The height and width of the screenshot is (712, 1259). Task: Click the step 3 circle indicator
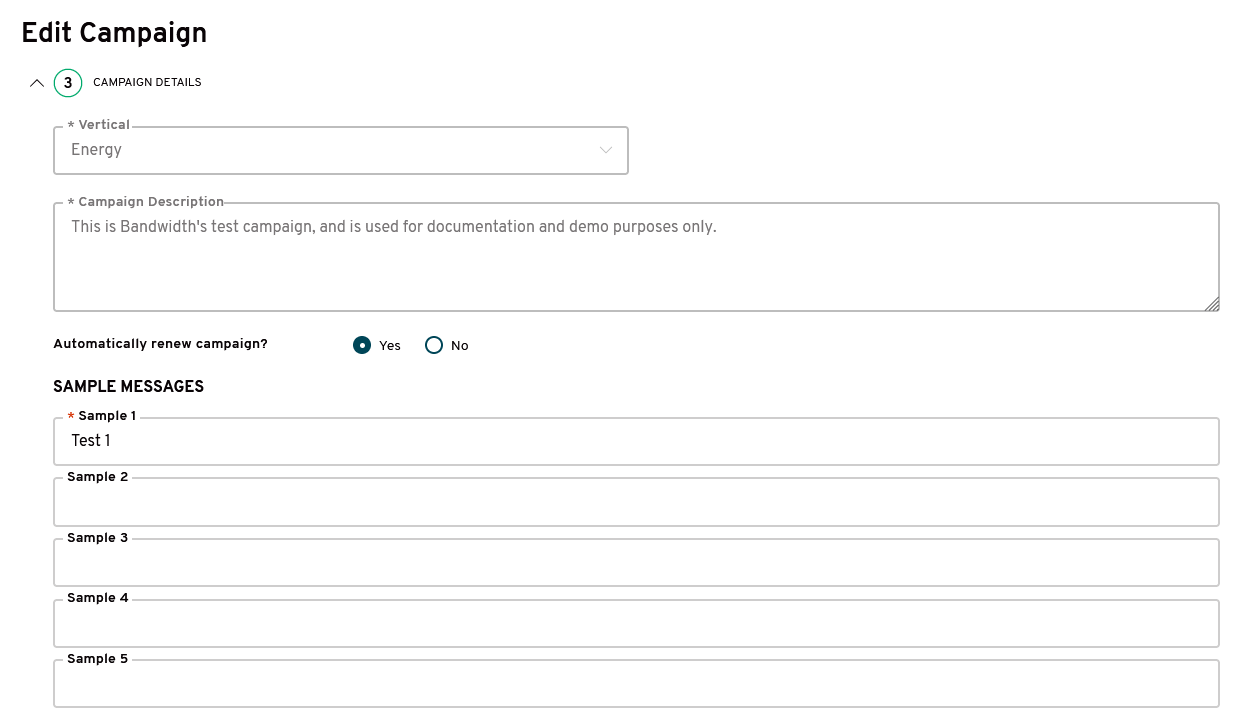pos(68,83)
